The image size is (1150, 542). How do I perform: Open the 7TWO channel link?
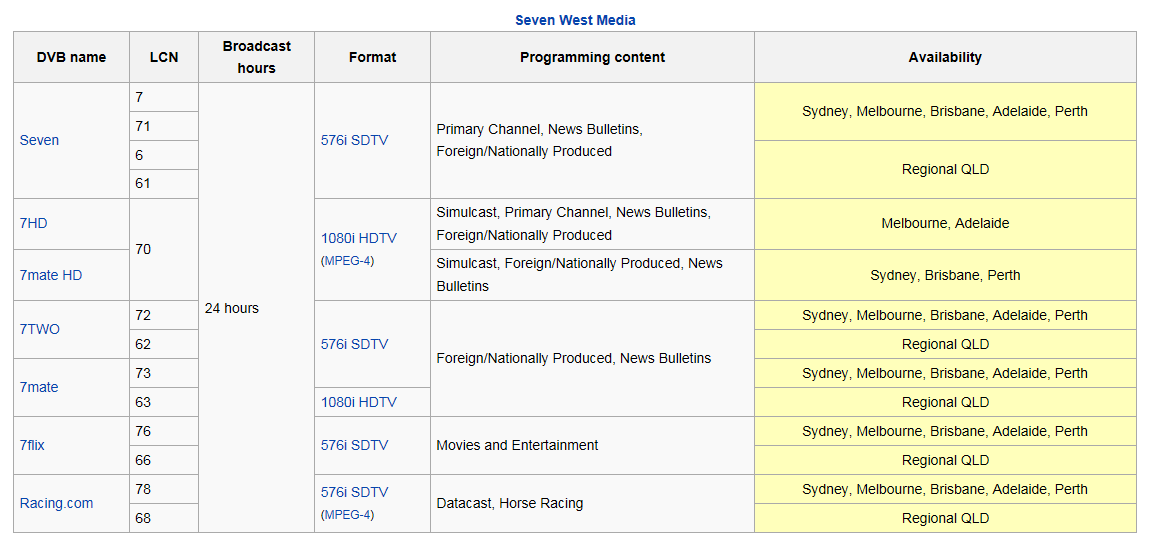40,329
